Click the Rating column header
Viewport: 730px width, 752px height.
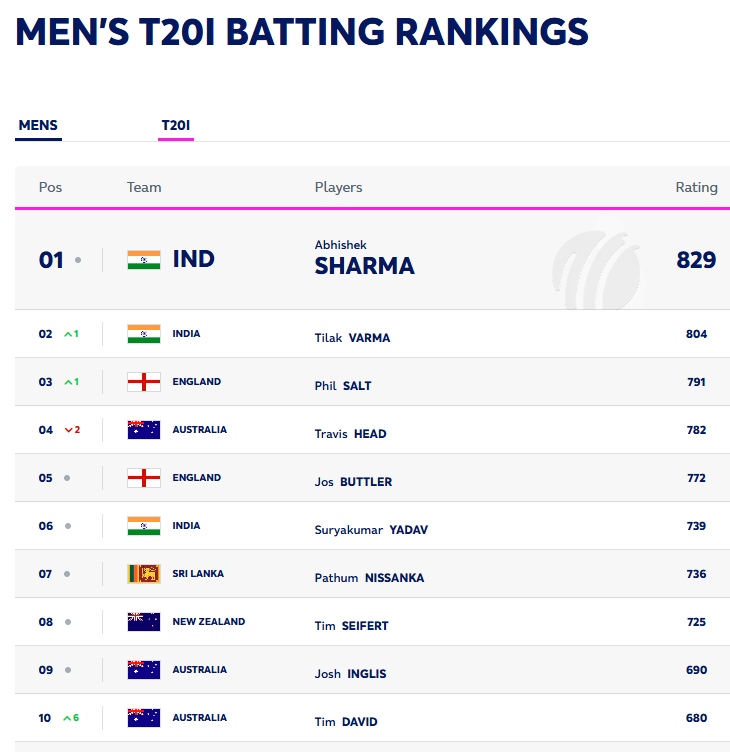pyautogui.click(x=696, y=187)
